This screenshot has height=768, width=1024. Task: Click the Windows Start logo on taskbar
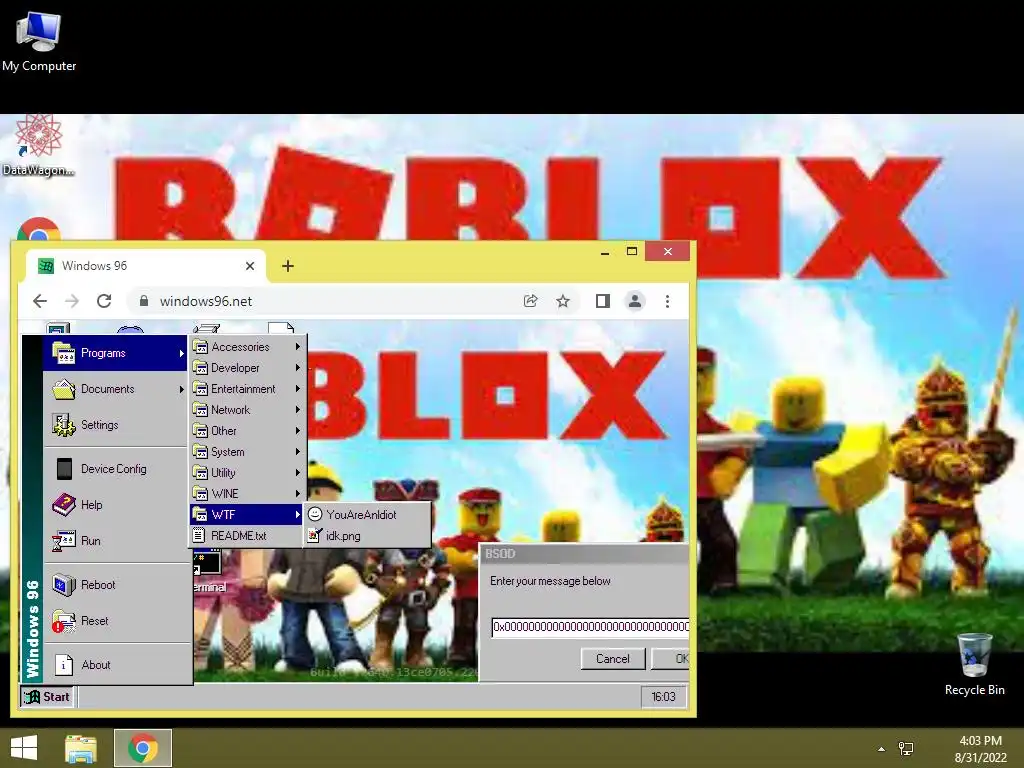[24, 748]
